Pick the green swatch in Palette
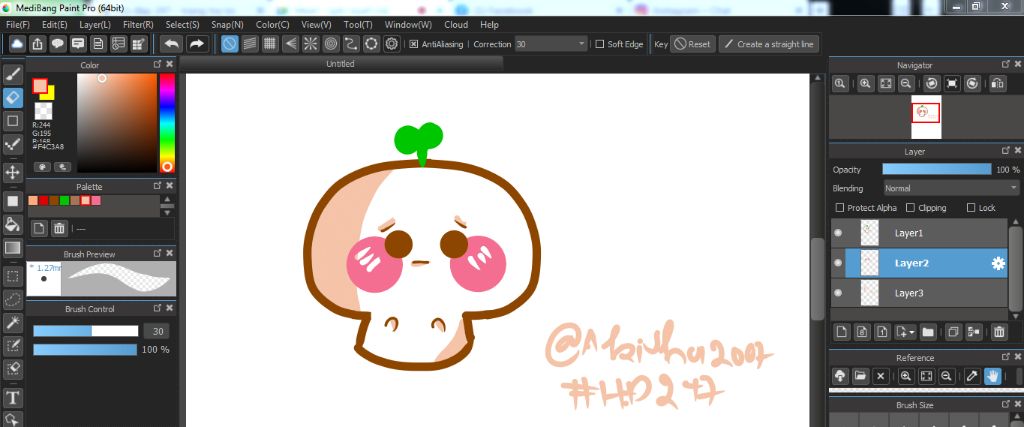The image size is (1024, 427). [x=65, y=200]
